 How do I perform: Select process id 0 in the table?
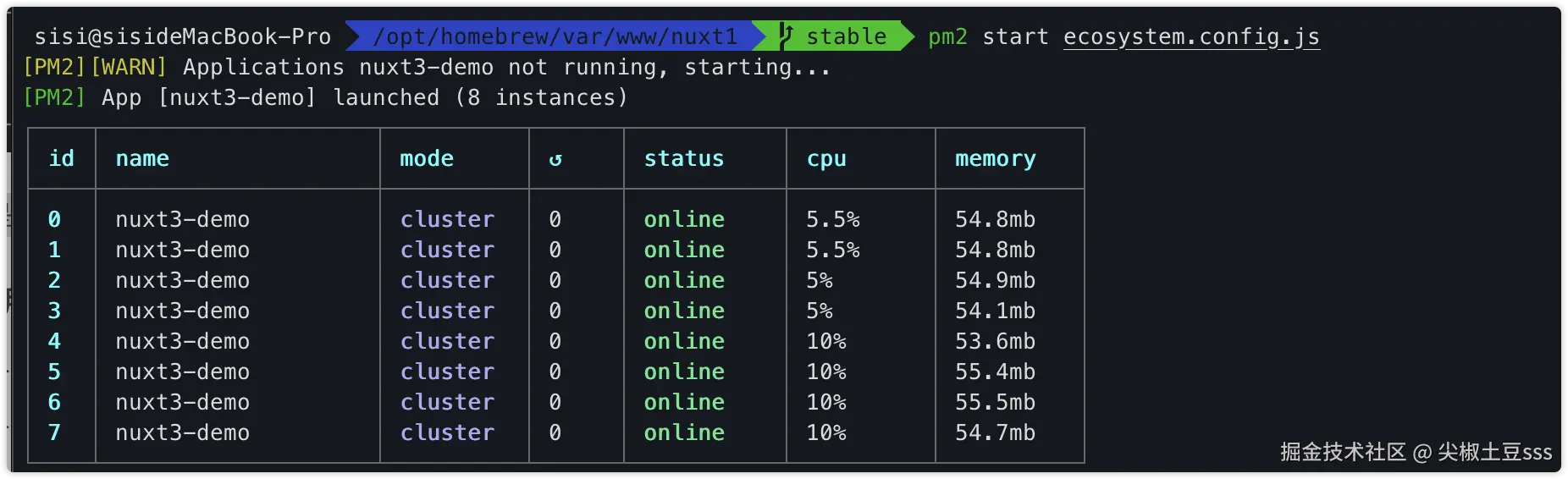[x=54, y=220]
